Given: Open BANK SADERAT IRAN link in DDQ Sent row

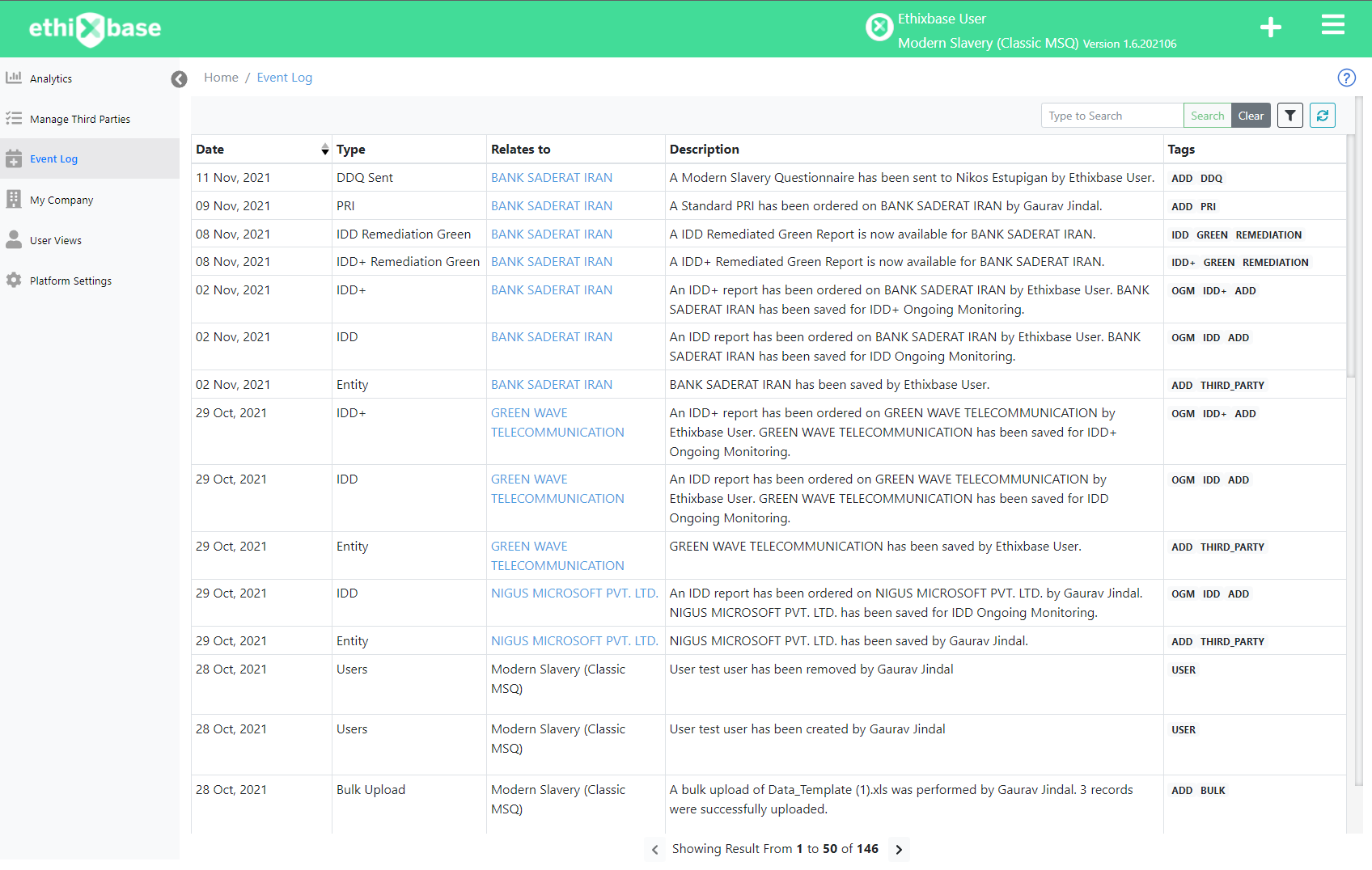Looking at the screenshot, I should point(552,178).
